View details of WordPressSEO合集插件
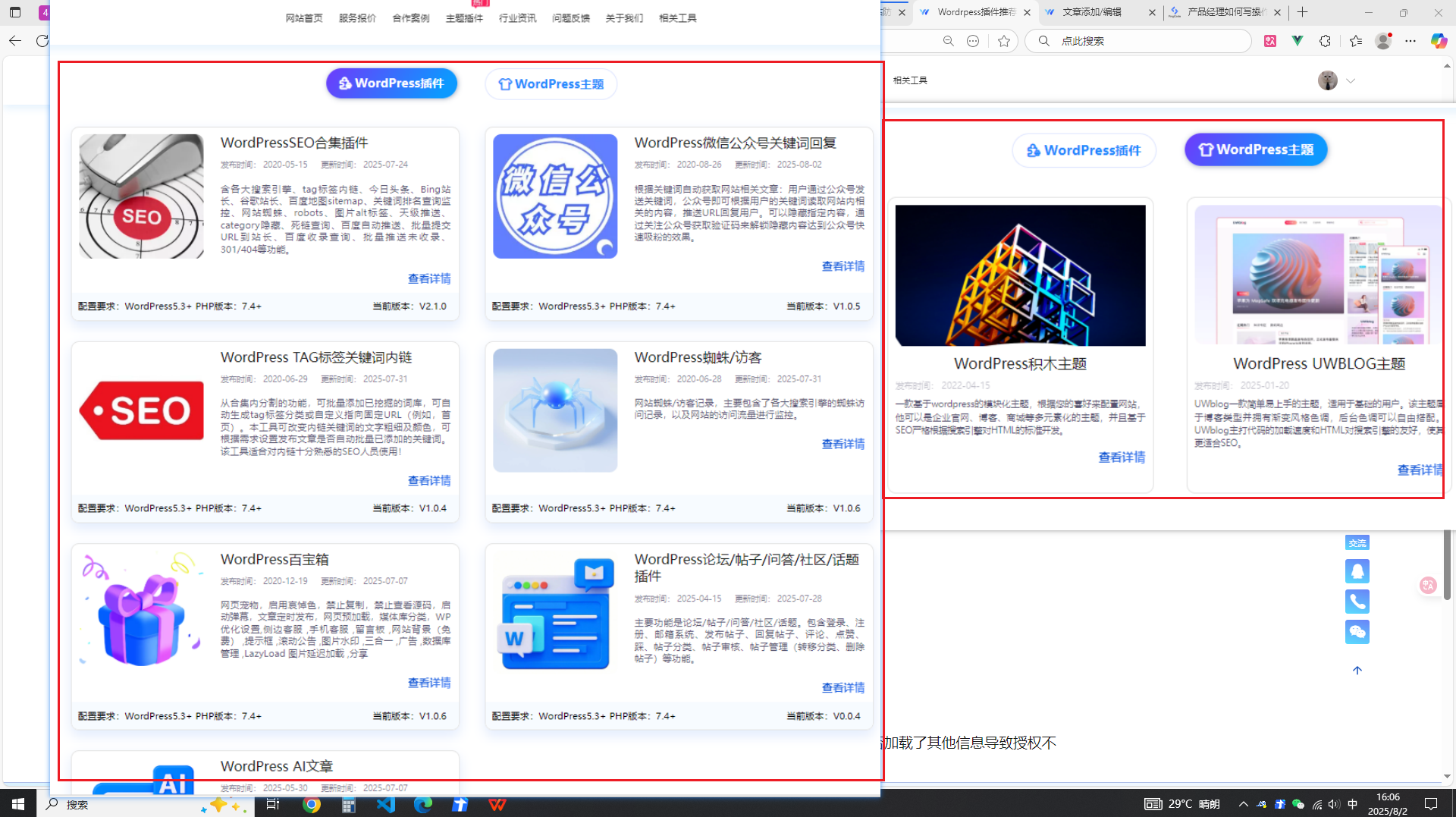Image resolution: width=1456 pixels, height=817 pixels. tap(429, 279)
